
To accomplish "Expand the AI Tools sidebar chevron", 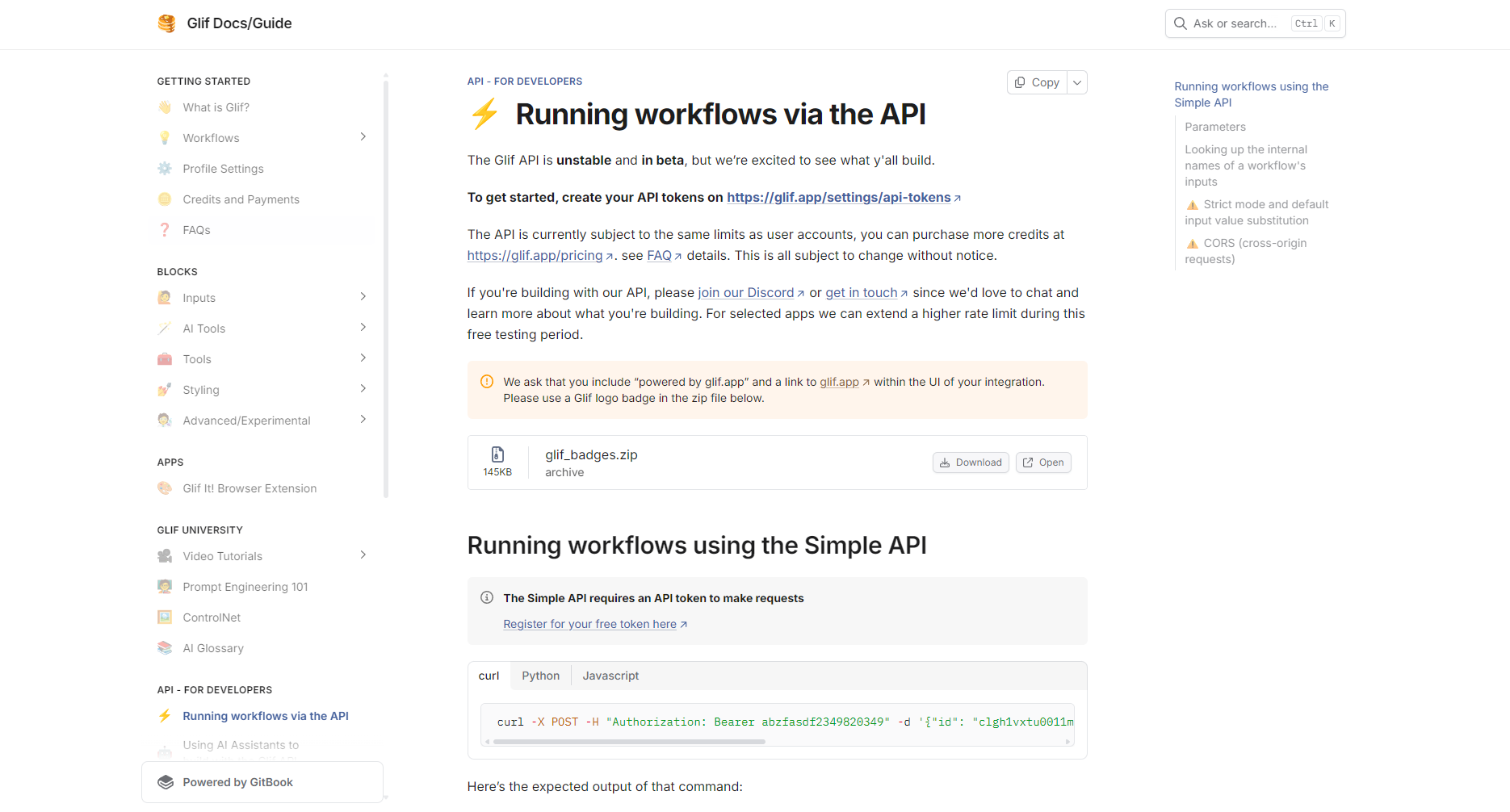I will click(x=363, y=328).
